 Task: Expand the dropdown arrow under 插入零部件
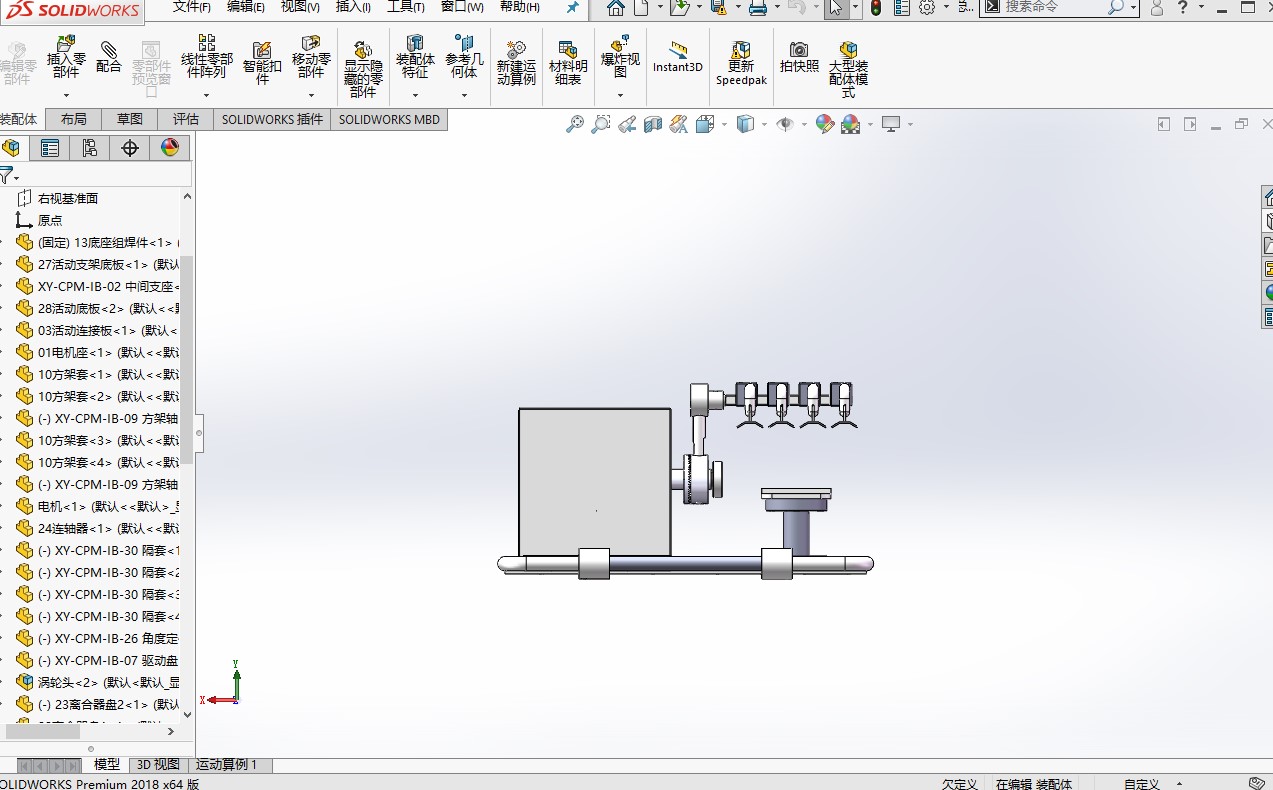click(66, 96)
